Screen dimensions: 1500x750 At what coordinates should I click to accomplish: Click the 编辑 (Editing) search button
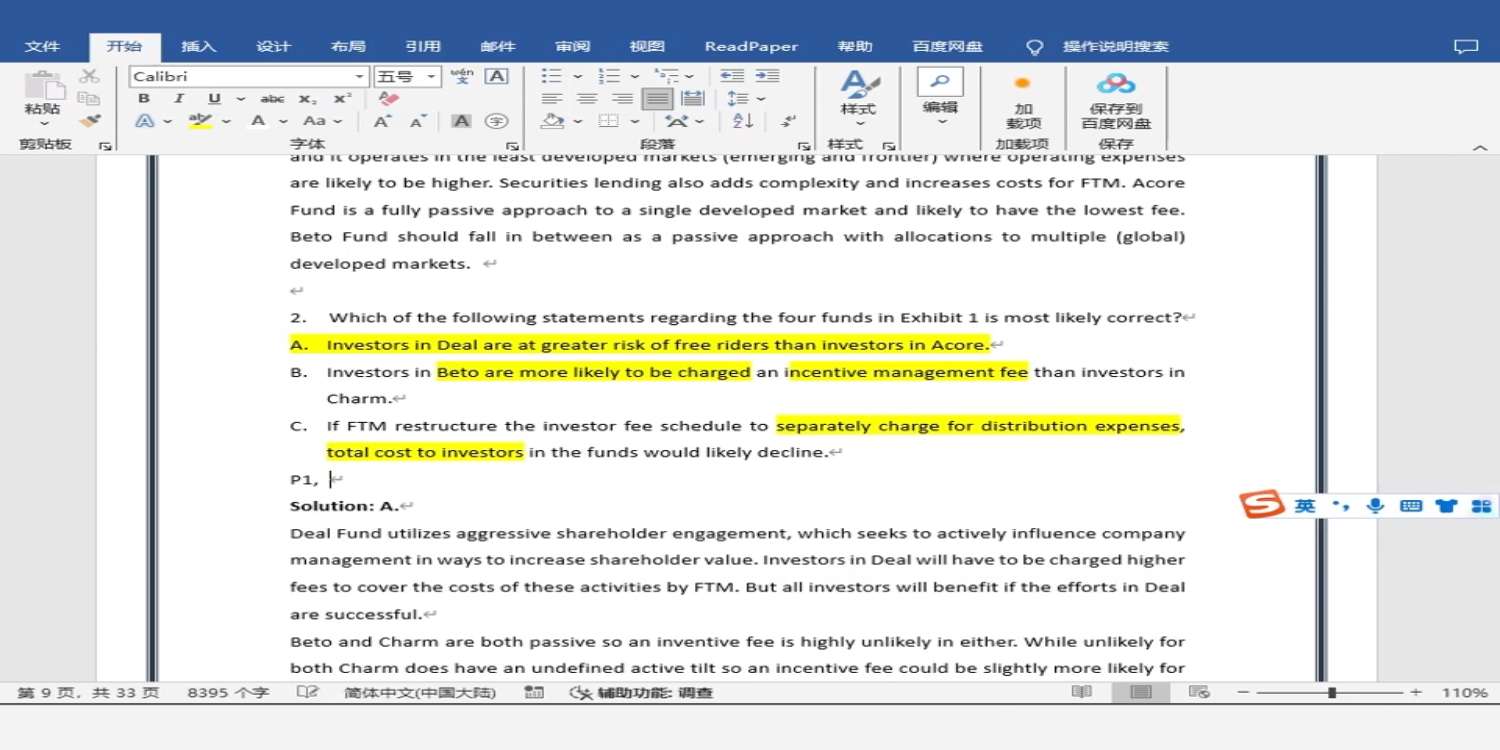click(940, 98)
